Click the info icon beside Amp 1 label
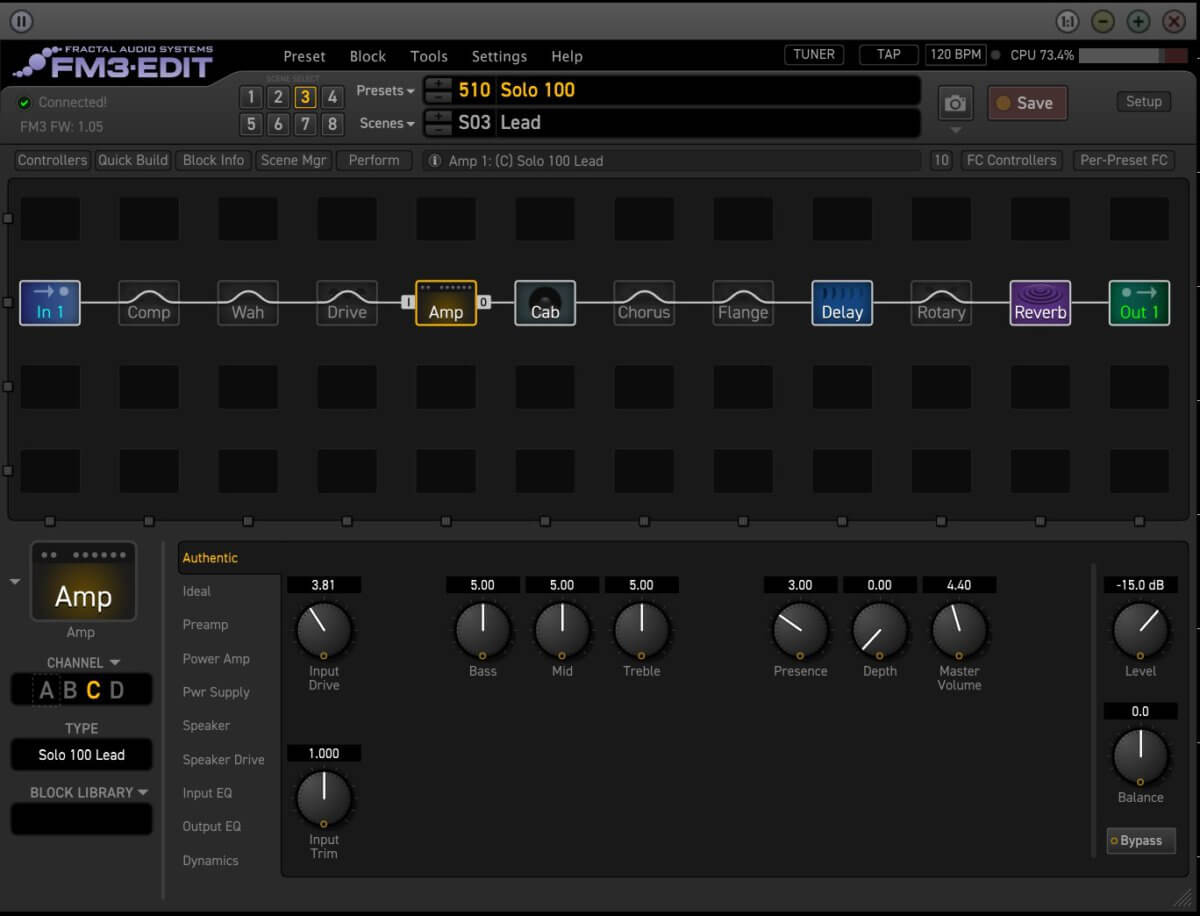This screenshot has width=1200, height=916. click(435, 160)
